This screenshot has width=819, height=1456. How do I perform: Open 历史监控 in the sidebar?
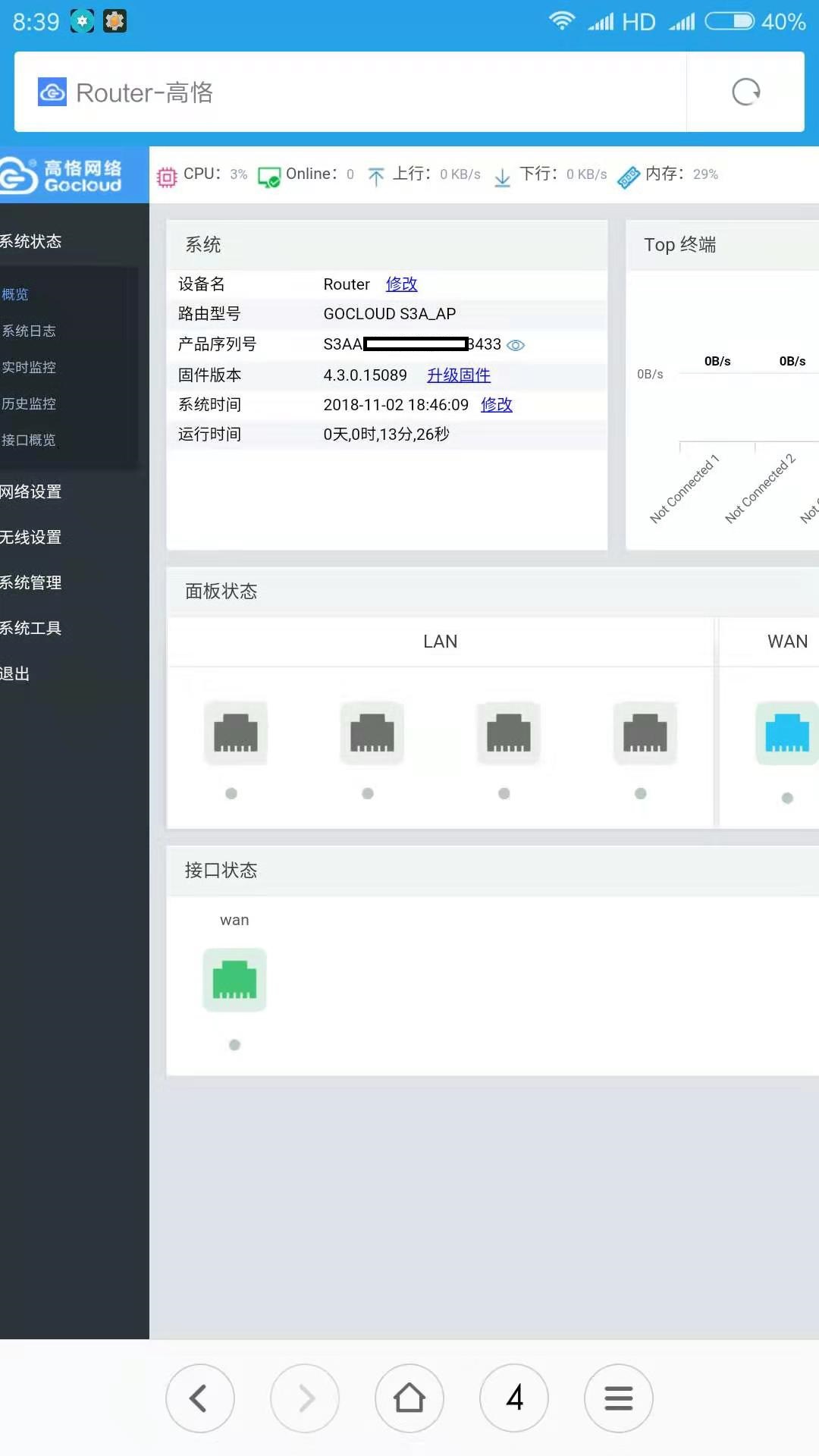29,403
